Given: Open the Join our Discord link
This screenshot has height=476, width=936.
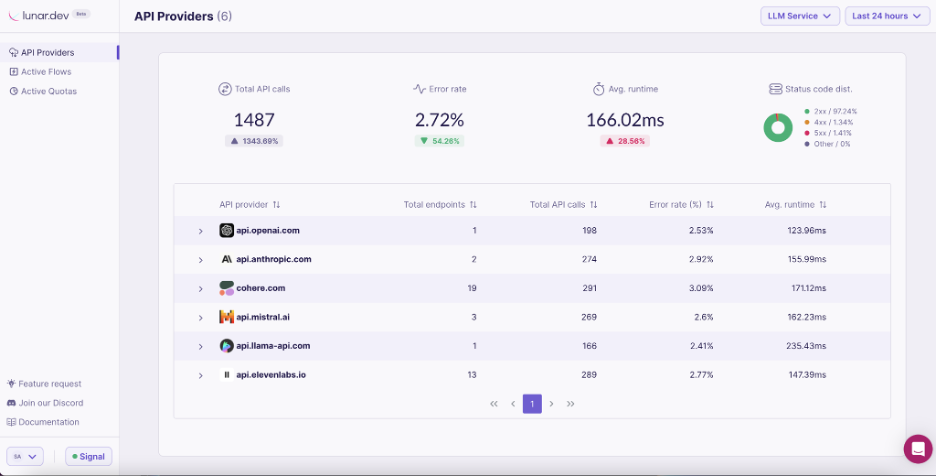Looking at the screenshot, I should pos(45,403).
